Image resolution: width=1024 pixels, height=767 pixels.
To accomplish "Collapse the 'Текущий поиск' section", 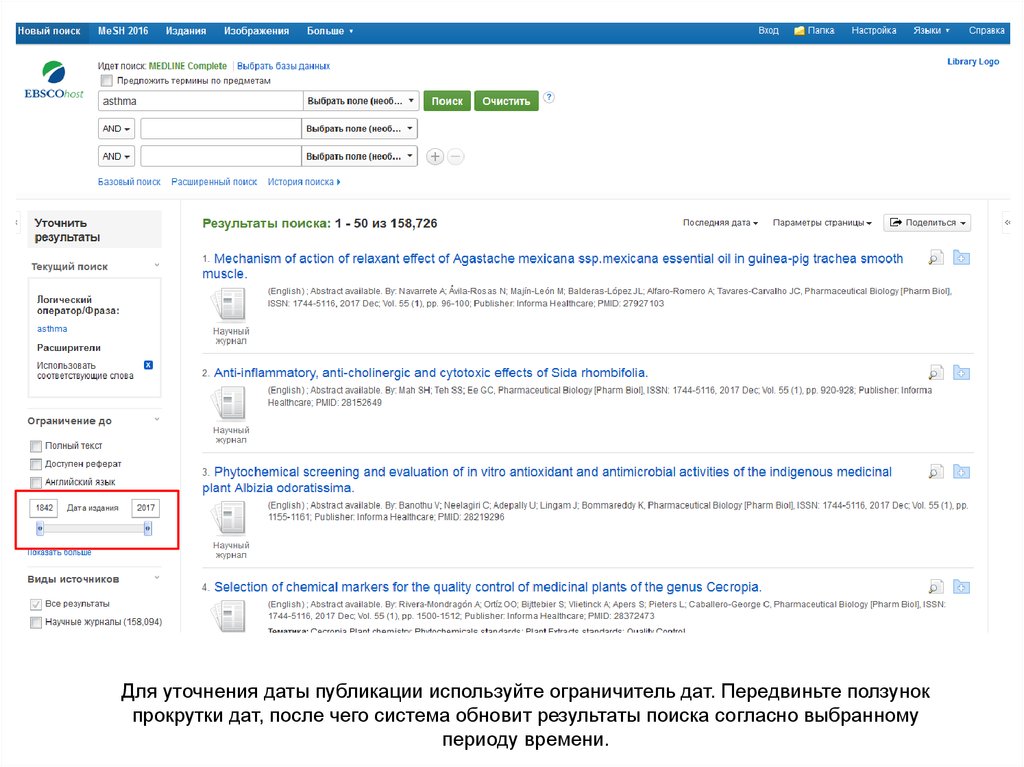I will [x=157, y=265].
